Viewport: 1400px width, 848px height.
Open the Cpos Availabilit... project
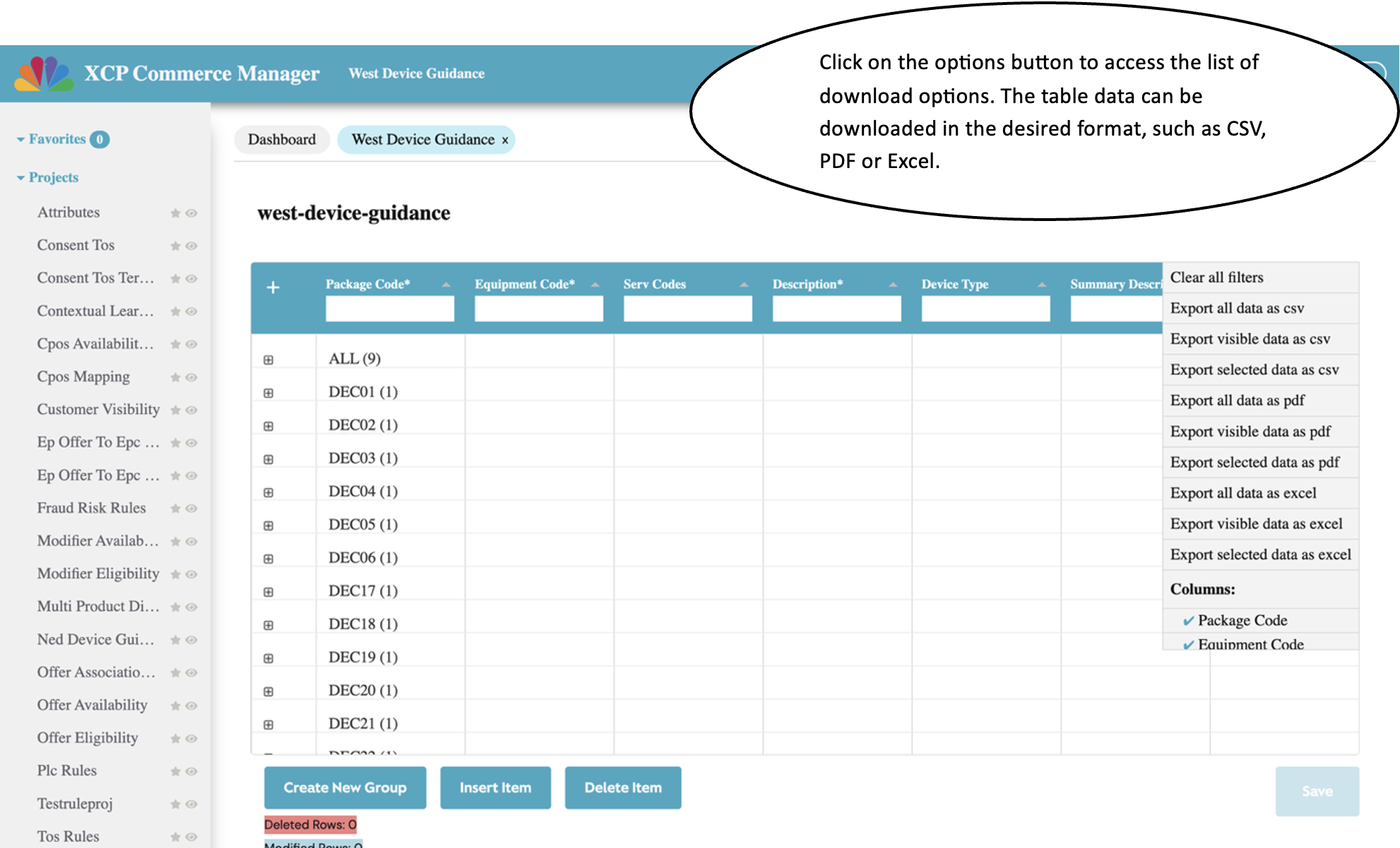click(95, 344)
